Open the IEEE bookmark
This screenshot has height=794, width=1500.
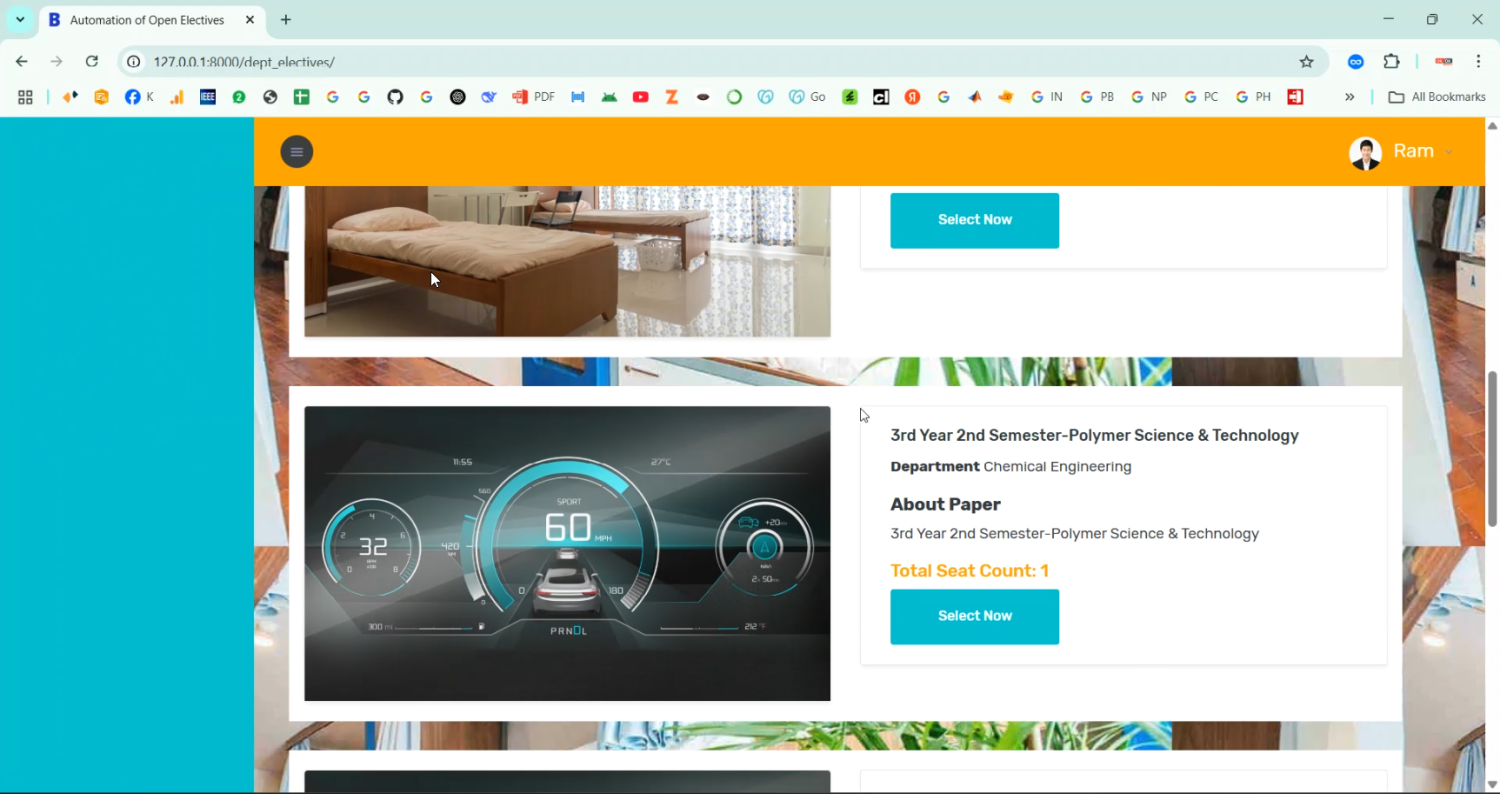coord(208,97)
